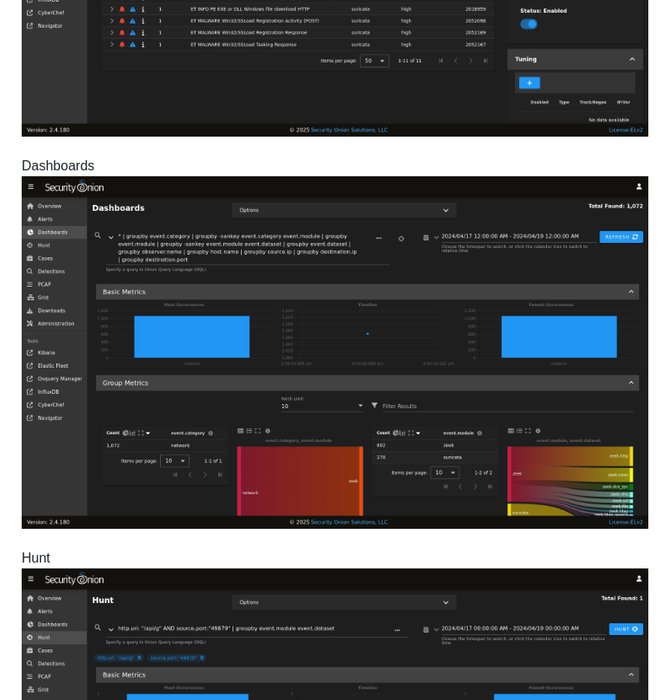670x700 pixels.
Task: Expand the Dashboards Options dropdown
Action: click(344, 210)
